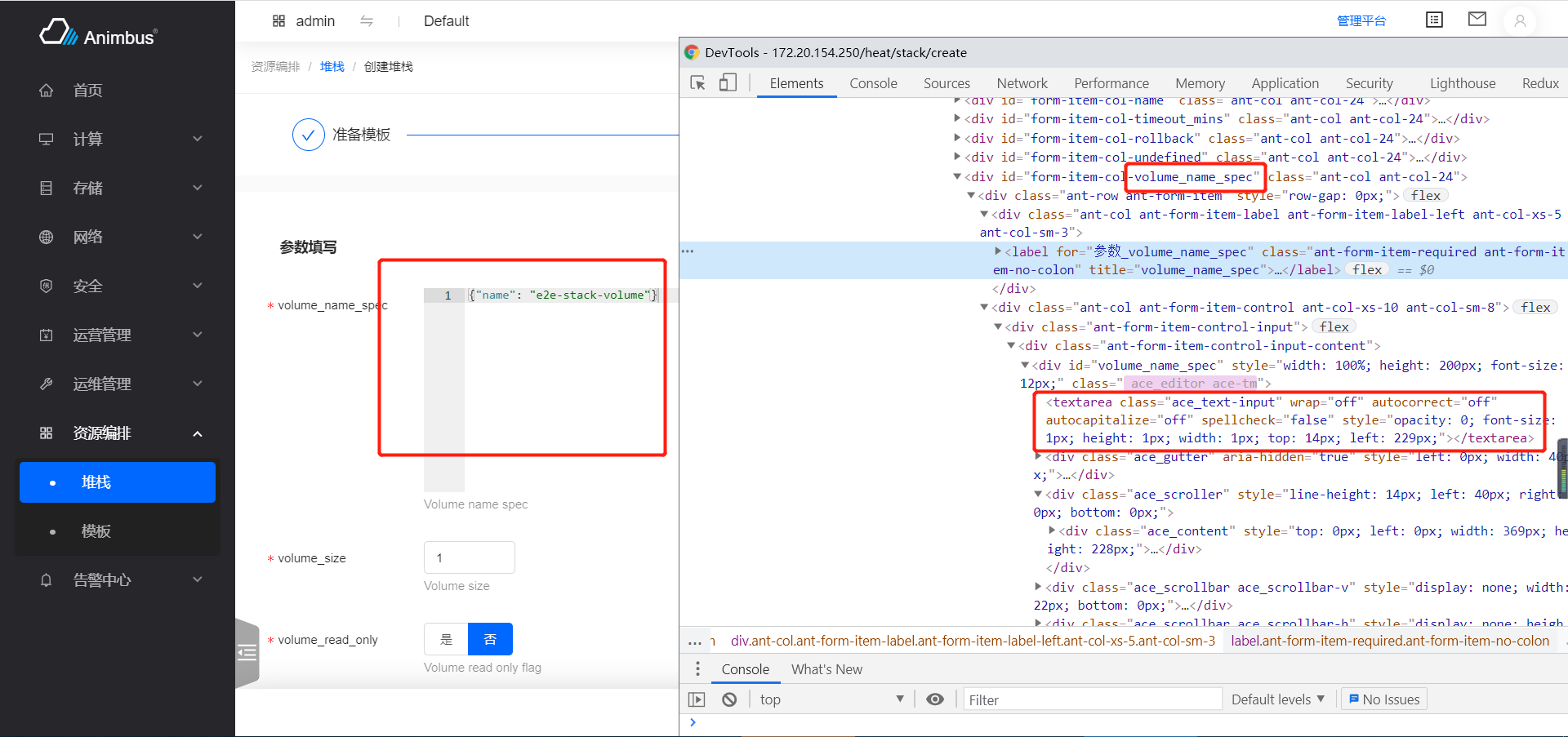The image size is (1568, 737).
Task: Open the DevTools three-dot console menu
Action: click(x=697, y=668)
